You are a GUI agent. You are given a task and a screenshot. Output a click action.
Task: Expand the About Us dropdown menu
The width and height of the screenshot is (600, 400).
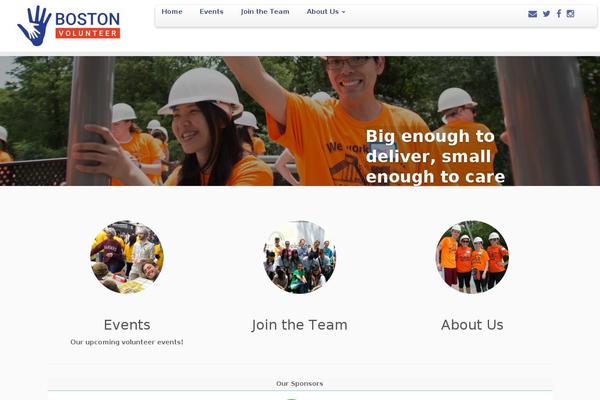click(x=326, y=12)
